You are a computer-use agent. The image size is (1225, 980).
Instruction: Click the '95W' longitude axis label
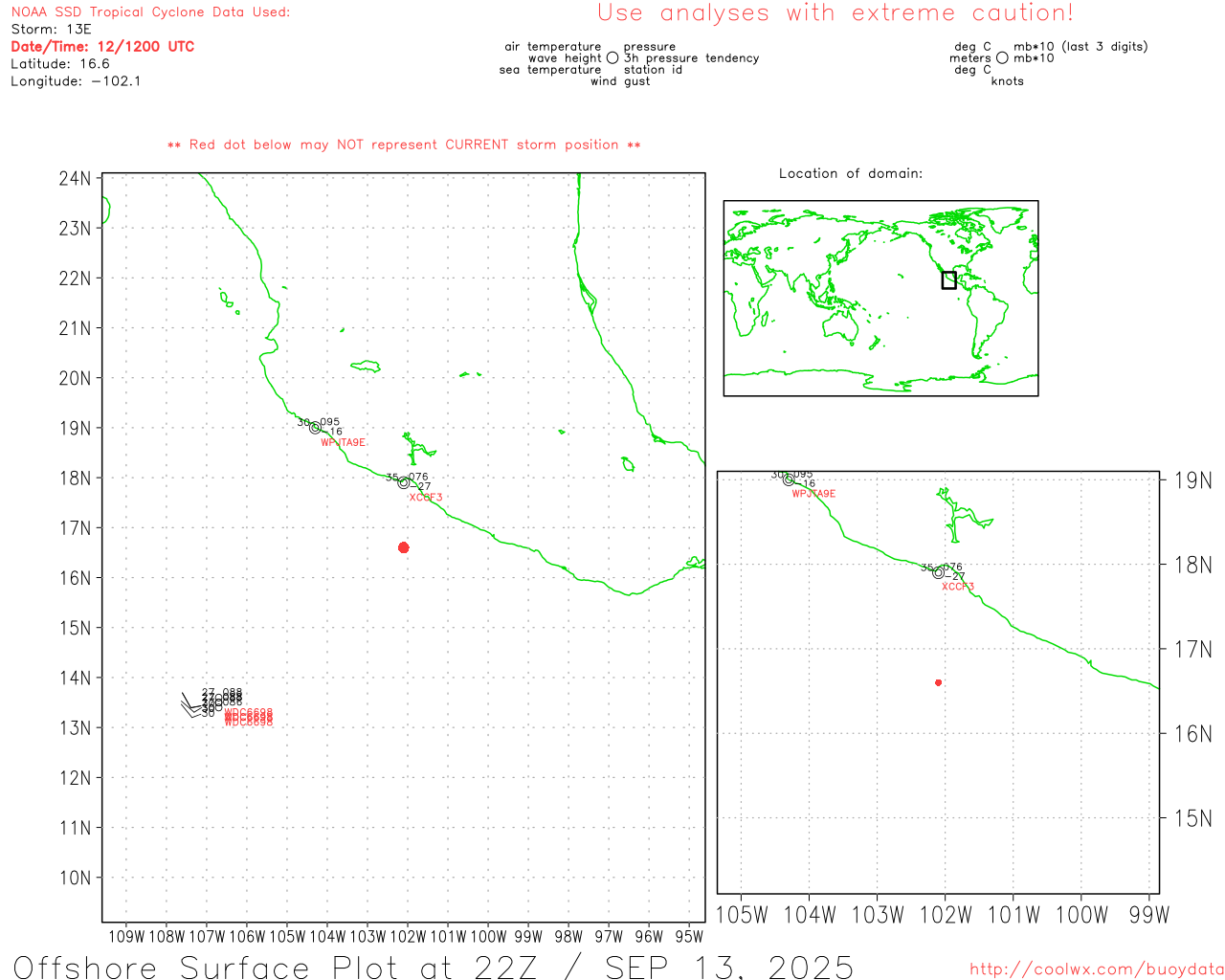[x=689, y=937]
